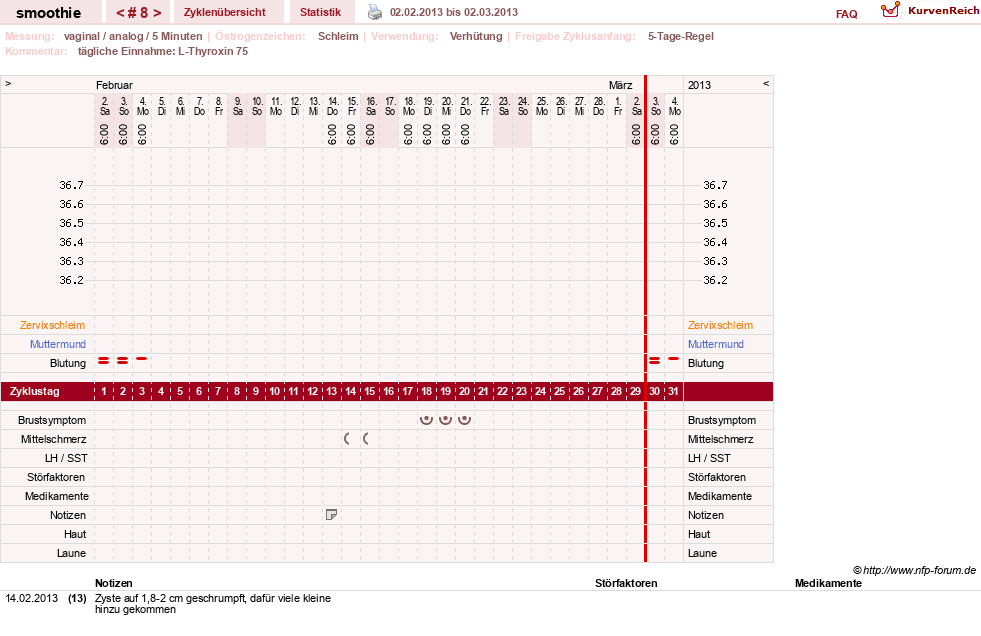Click the 5-Tage-Regel value
The height and width of the screenshot is (636, 981).
tap(681, 36)
